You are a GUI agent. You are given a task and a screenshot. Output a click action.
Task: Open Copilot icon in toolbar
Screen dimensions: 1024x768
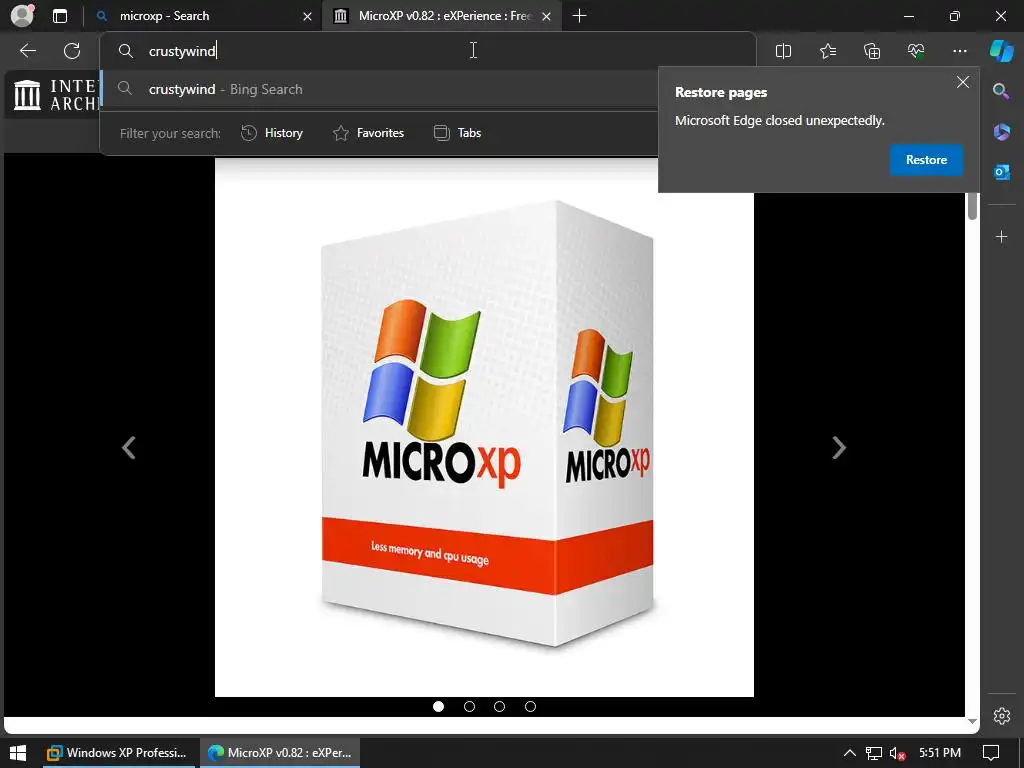(x=1001, y=51)
